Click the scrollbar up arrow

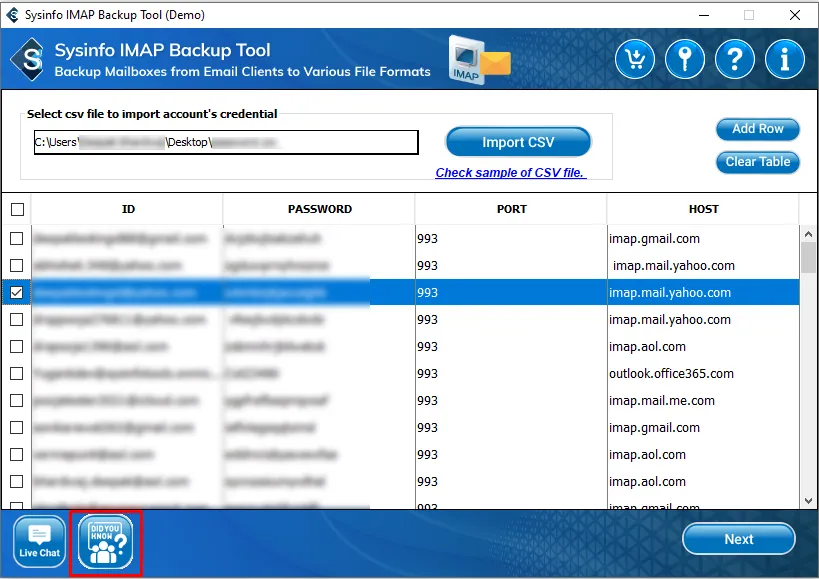tap(808, 234)
